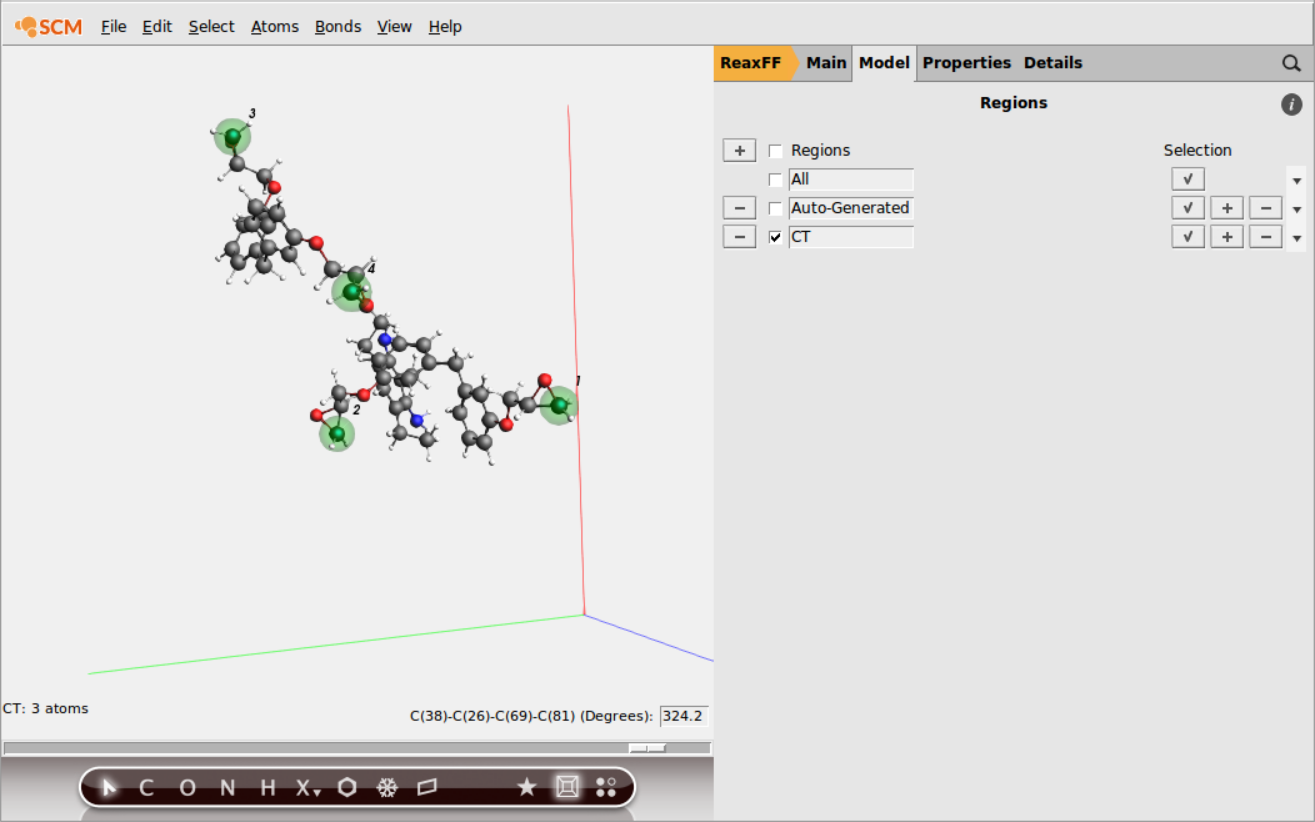Open the structures benzene ring tool
This screenshot has height=822, width=1315.
click(x=347, y=788)
